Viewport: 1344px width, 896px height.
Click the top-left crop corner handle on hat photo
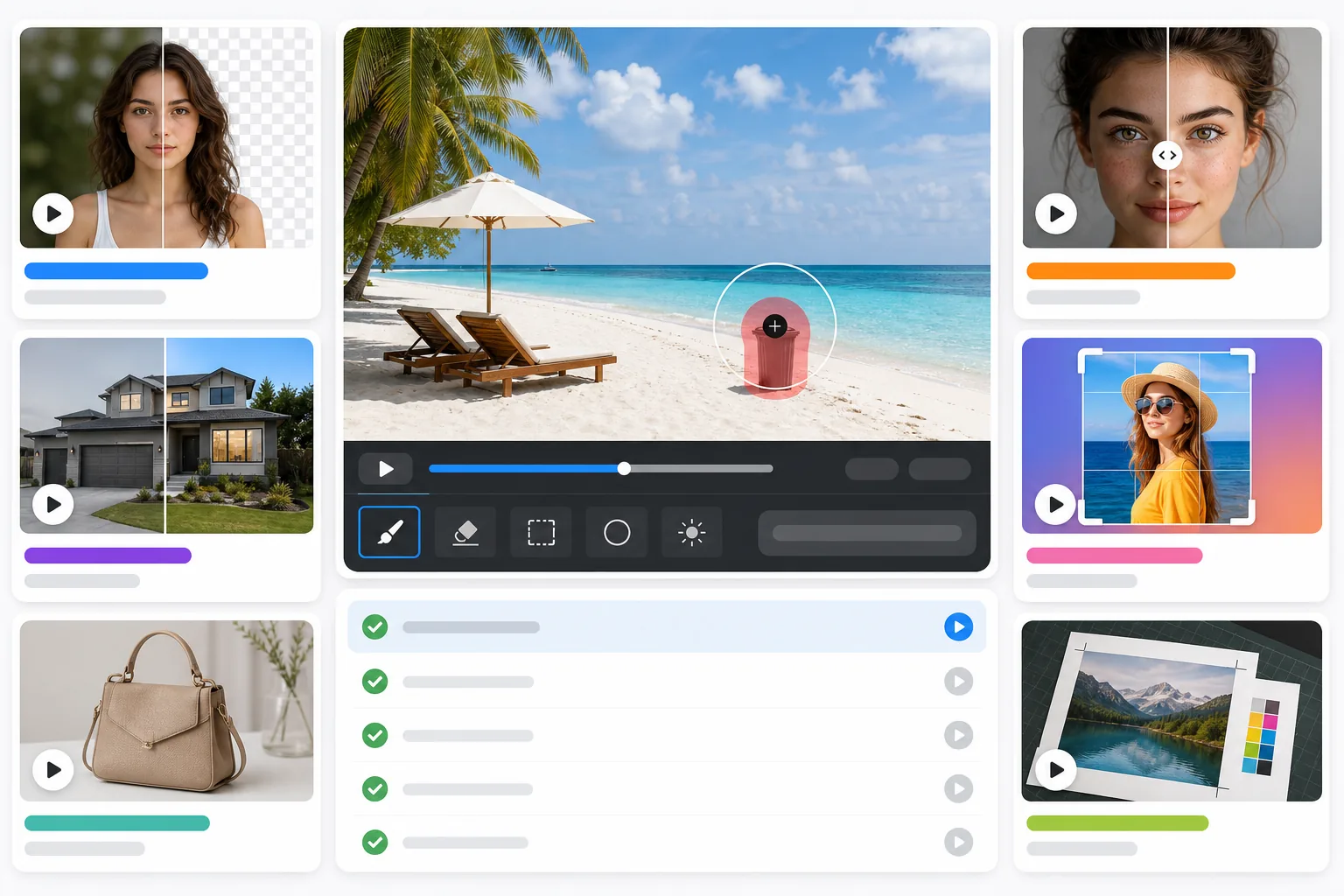[x=1089, y=359]
